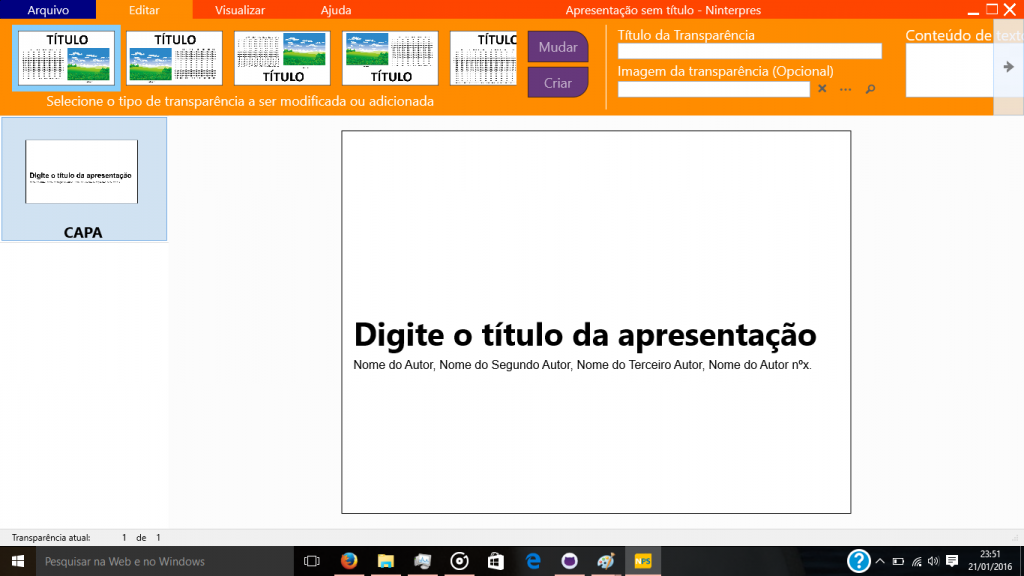Screen dimensions: 1024x576
Task: Select layout with title at bottom, image left
Action: pyautogui.click(x=390, y=58)
